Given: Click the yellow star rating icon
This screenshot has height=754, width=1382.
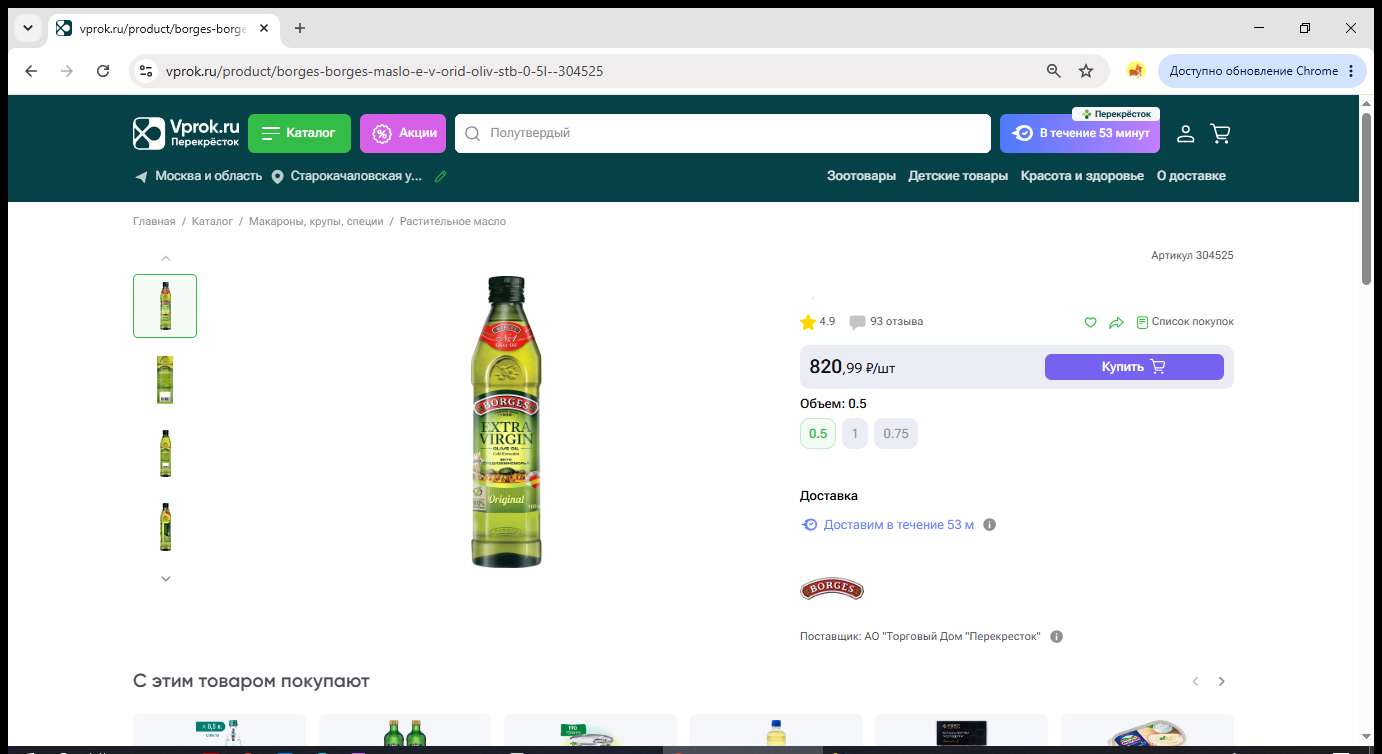Looking at the screenshot, I should click(808, 322).
